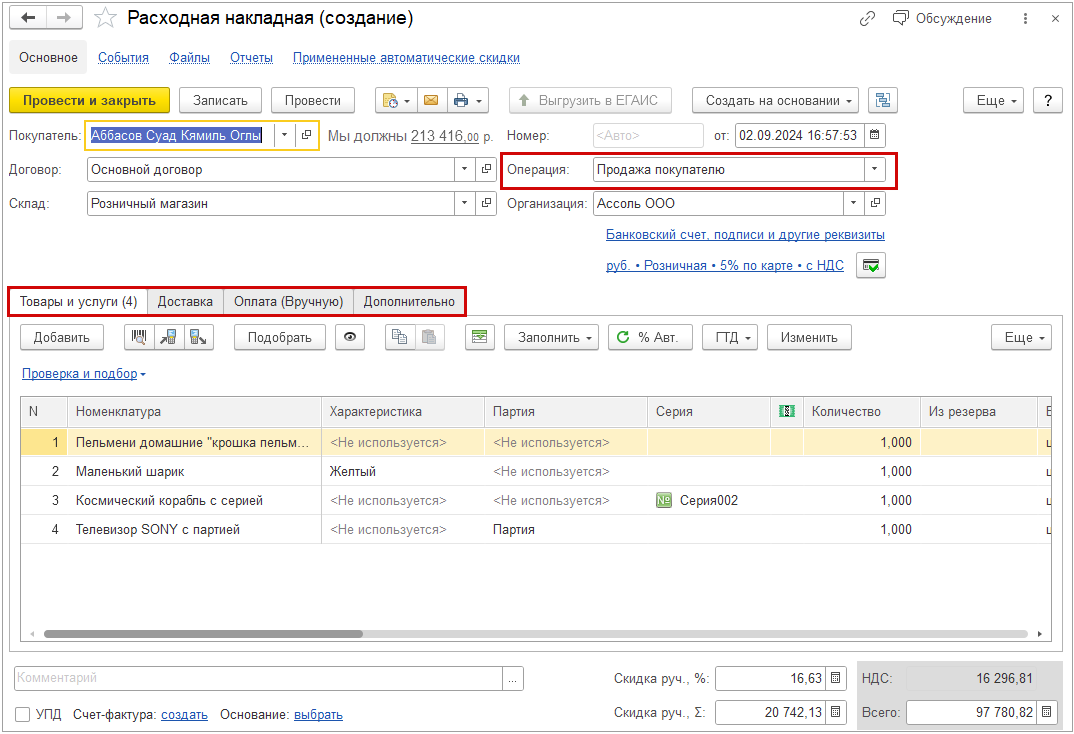1074x734 pixels.
Task: Switch to the Дополнительно tab
Action: [x=409, y=302]
